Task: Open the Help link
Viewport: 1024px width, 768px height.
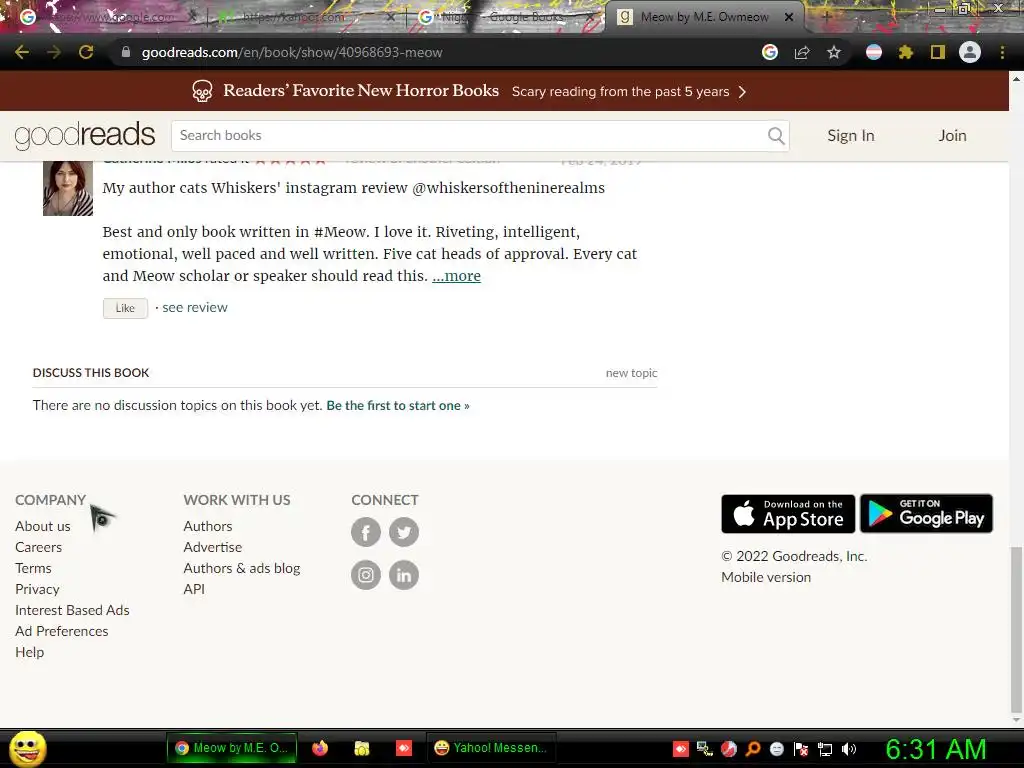Action: click(x=29, y=652)
